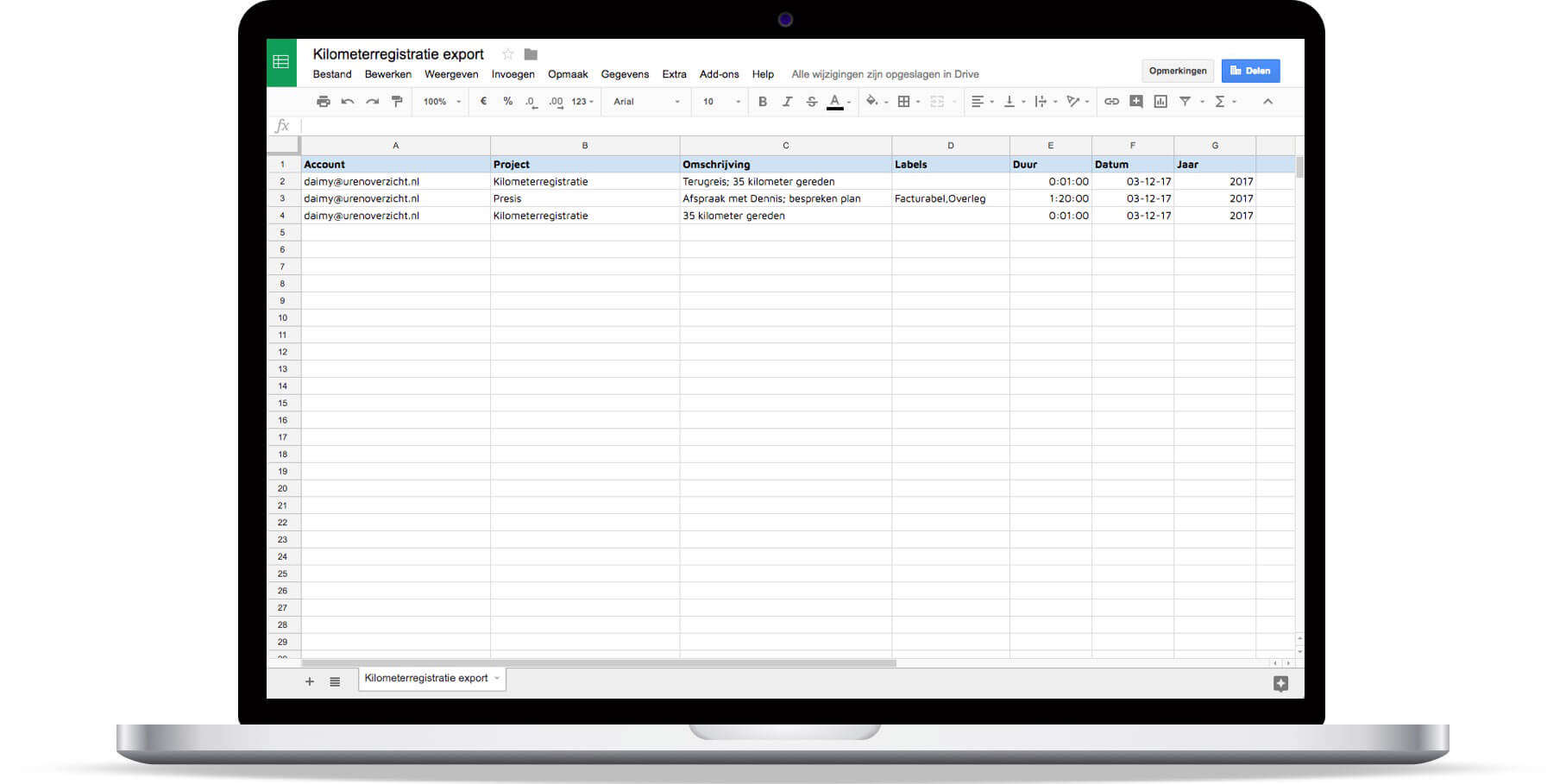The width and height of the screenshot is (1566, 784).
Task: Open the Gegevens menu
Action: pos(625,74)
